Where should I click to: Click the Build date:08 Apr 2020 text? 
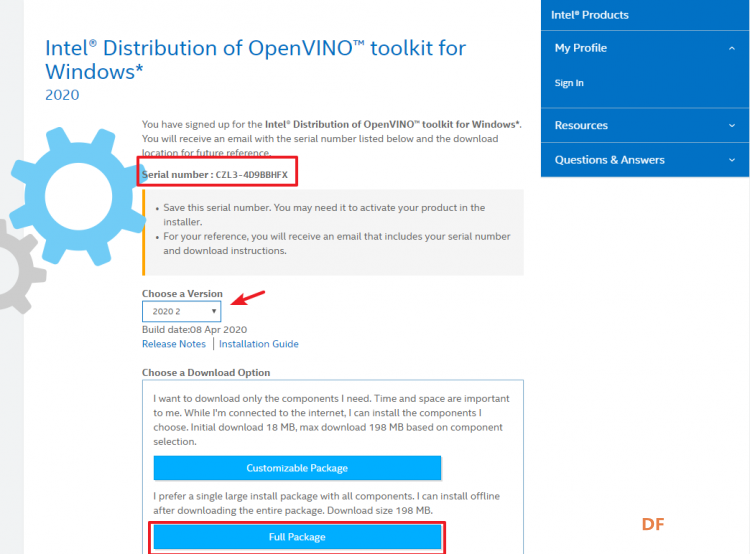pos(194,330)
